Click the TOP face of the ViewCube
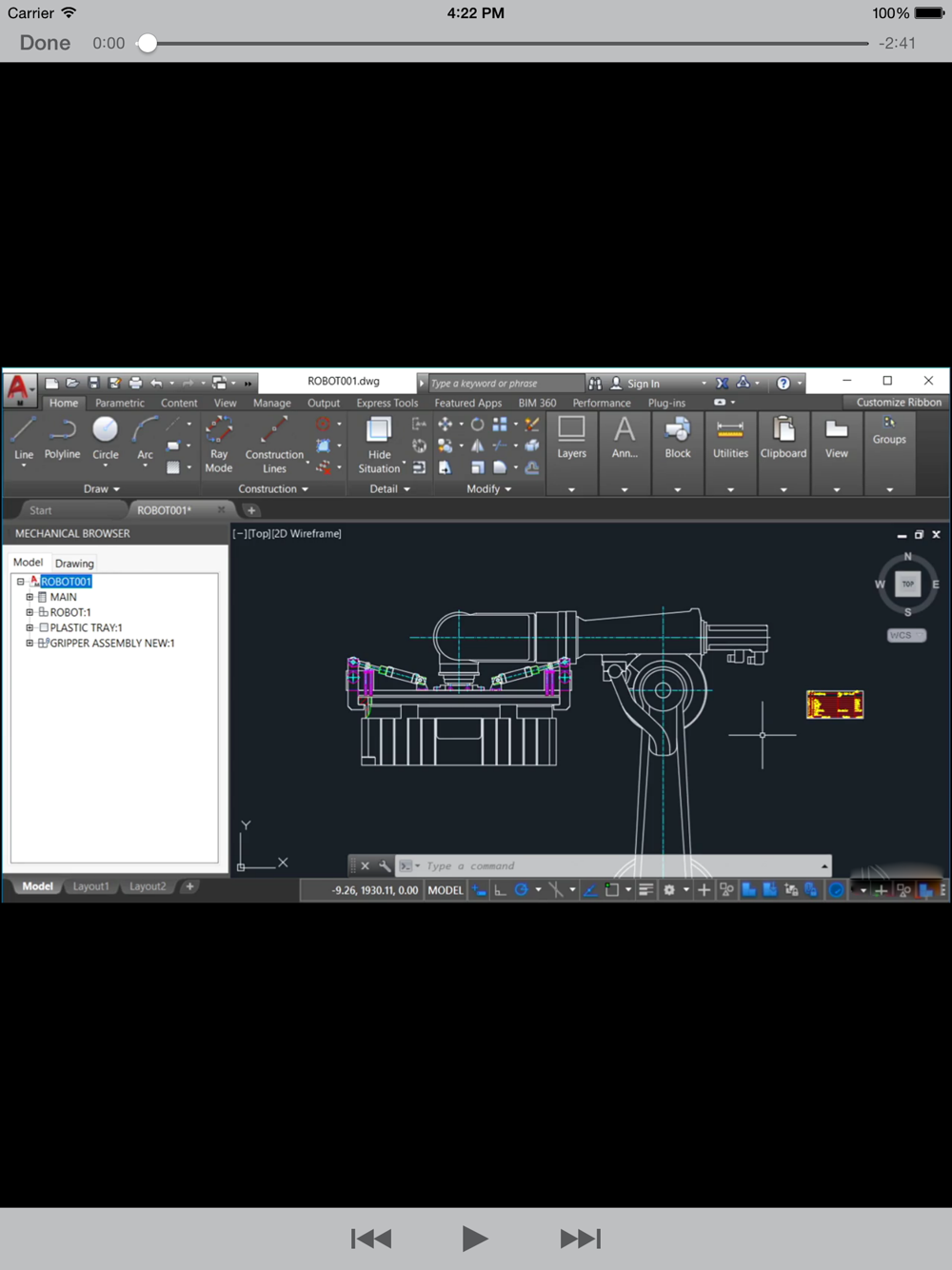This screenshot has height=1270, width=952. pos(907,584)
